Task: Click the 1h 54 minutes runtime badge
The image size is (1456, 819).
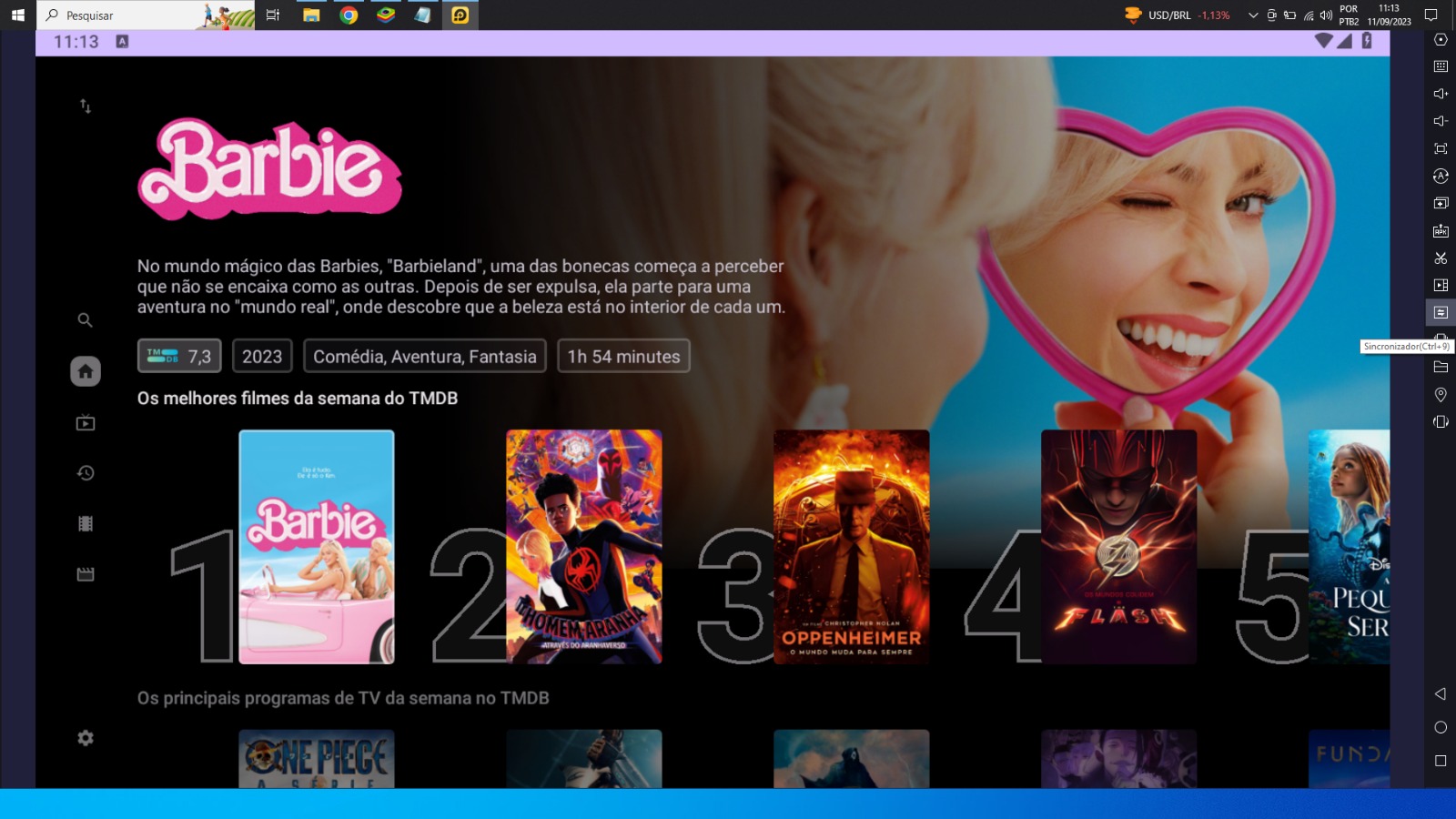Action: coord(623,356)
